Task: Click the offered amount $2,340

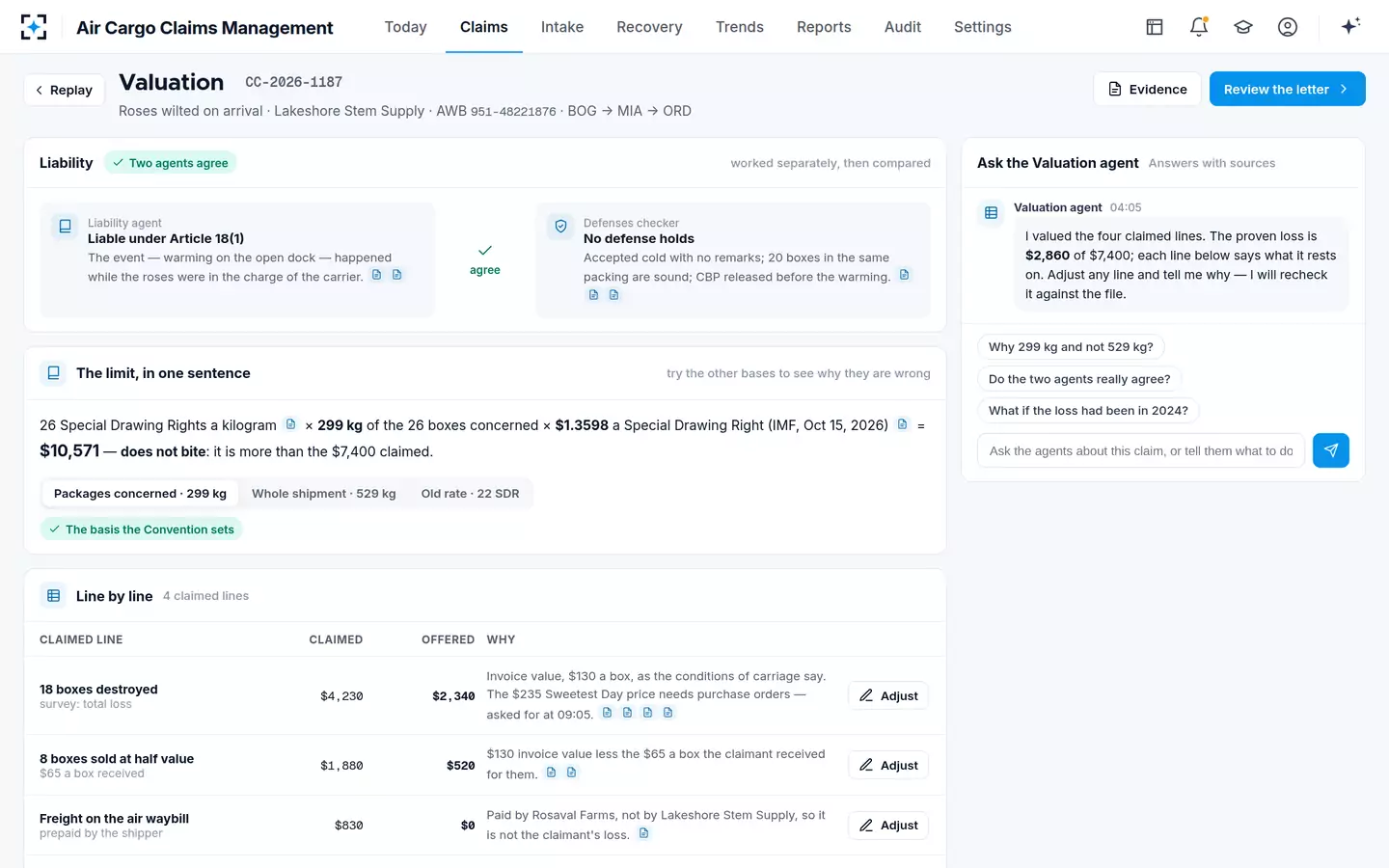Action: [453, 695]
